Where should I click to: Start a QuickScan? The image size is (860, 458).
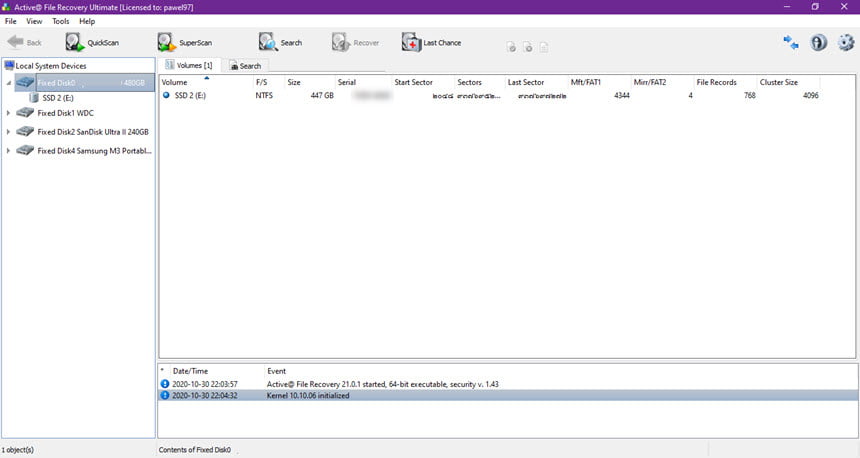pos(92,42)
